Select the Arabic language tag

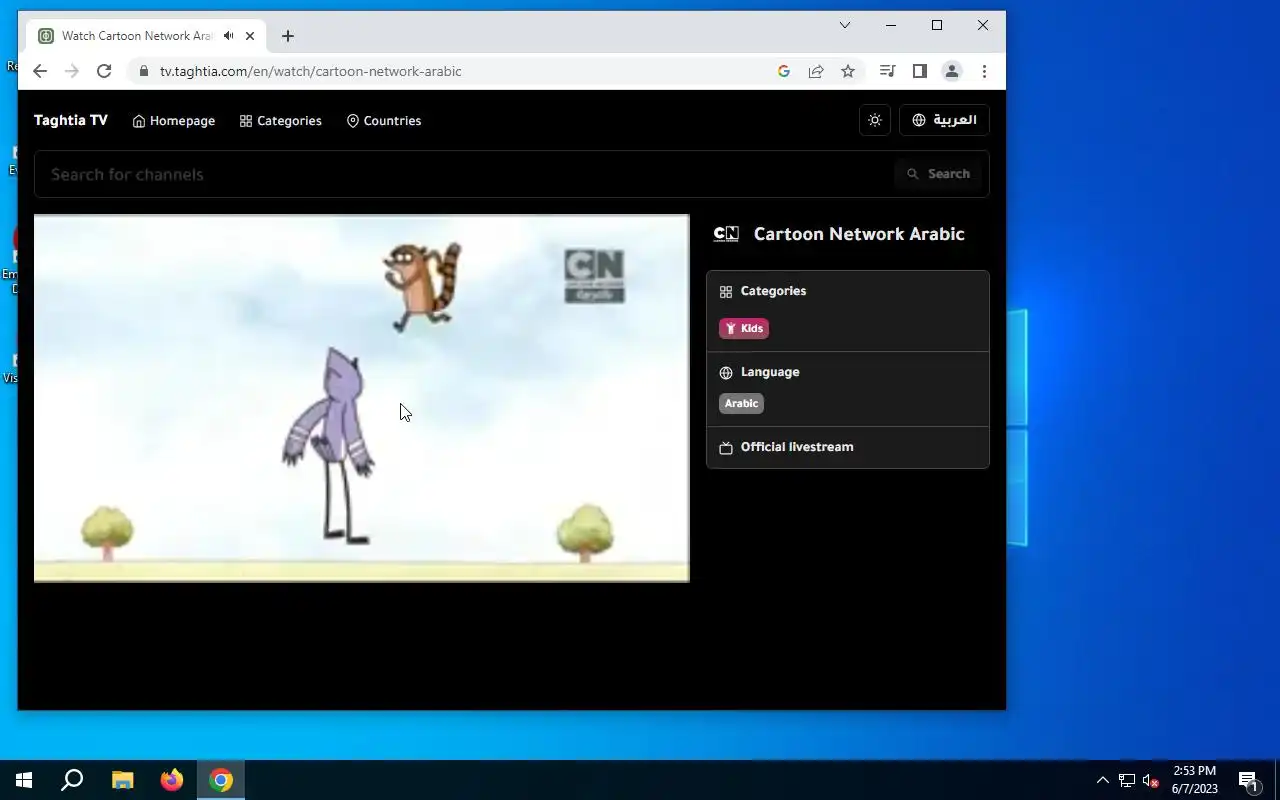(x=741, y=403)
